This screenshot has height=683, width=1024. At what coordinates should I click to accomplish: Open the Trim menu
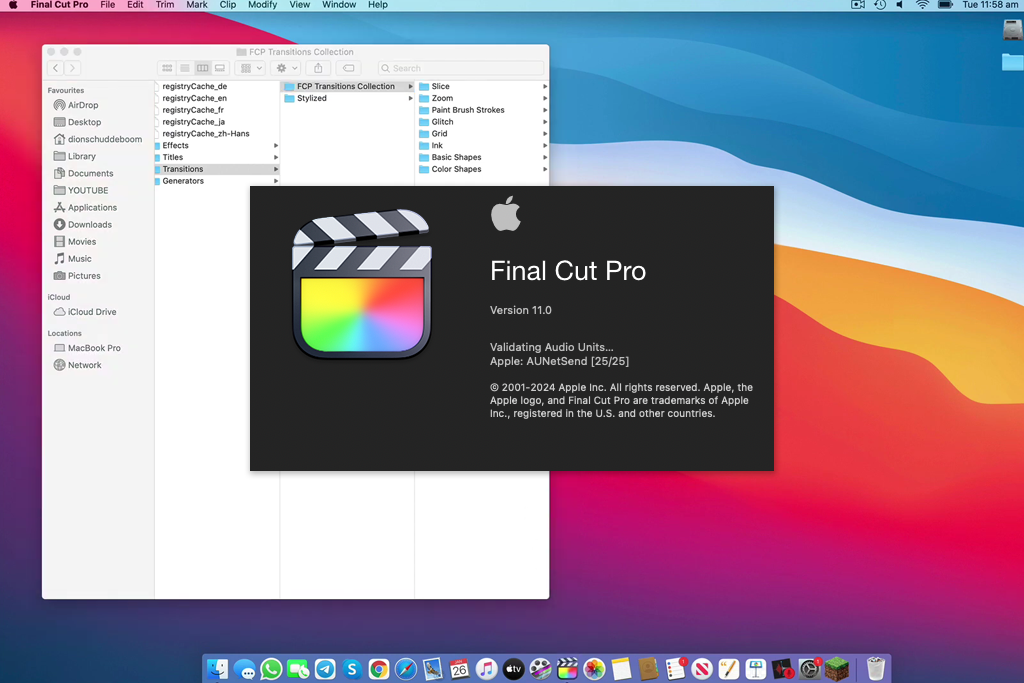click(165, 5)
